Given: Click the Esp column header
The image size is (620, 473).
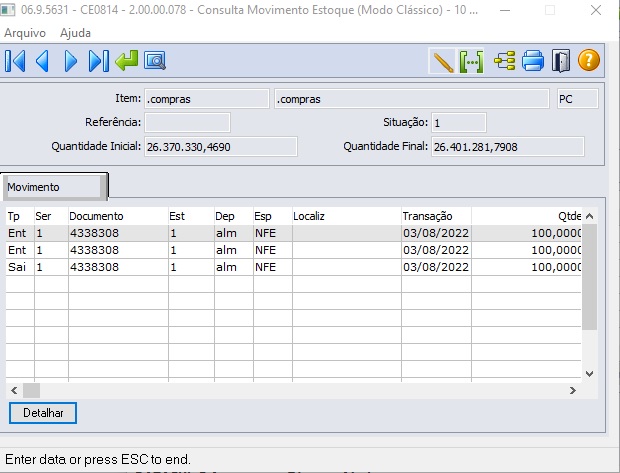Looking at the screenshot, I should (x=273, y=216).
